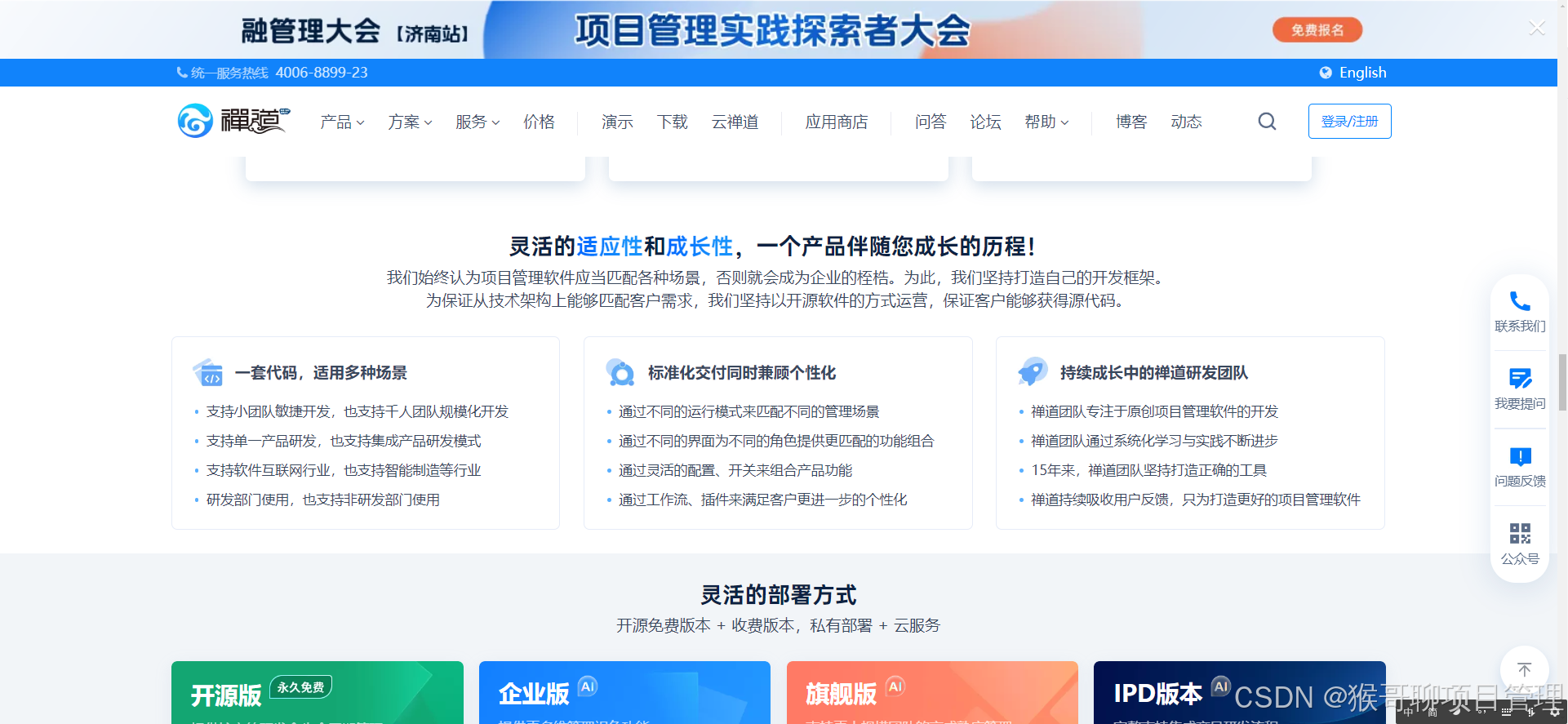Viewport: 1568px width, 724px height.
Task: Click bullet 支持软件互联网行业，也支持智能制造等行业
Action: [344, 470]
